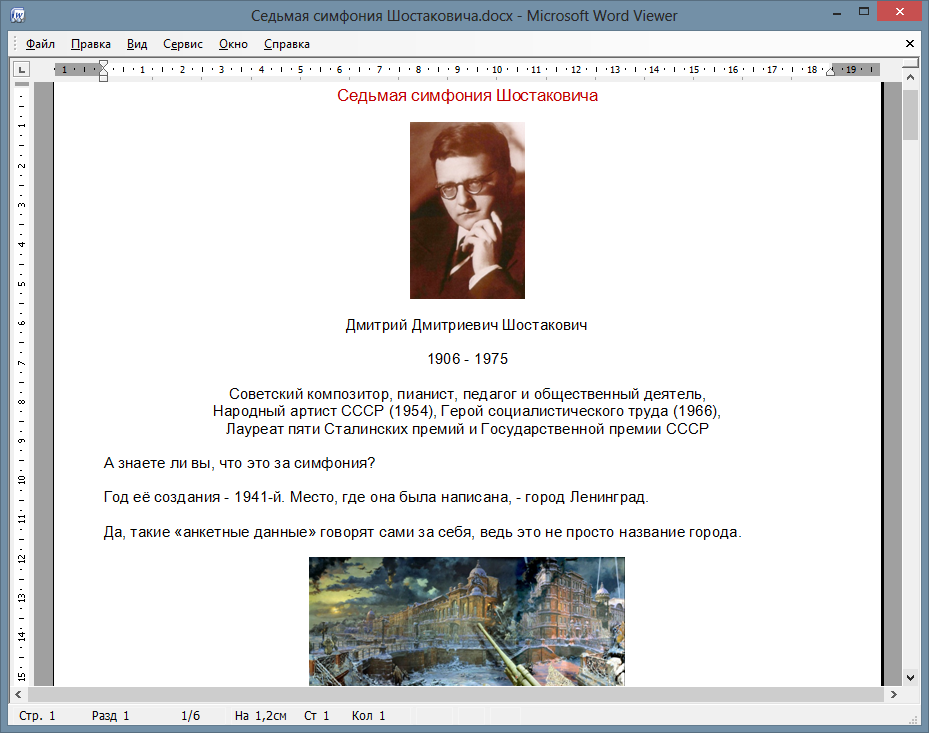929x733 pixels.
Task: Click the tab stop type selector on ruler
Action: [21, 69]
